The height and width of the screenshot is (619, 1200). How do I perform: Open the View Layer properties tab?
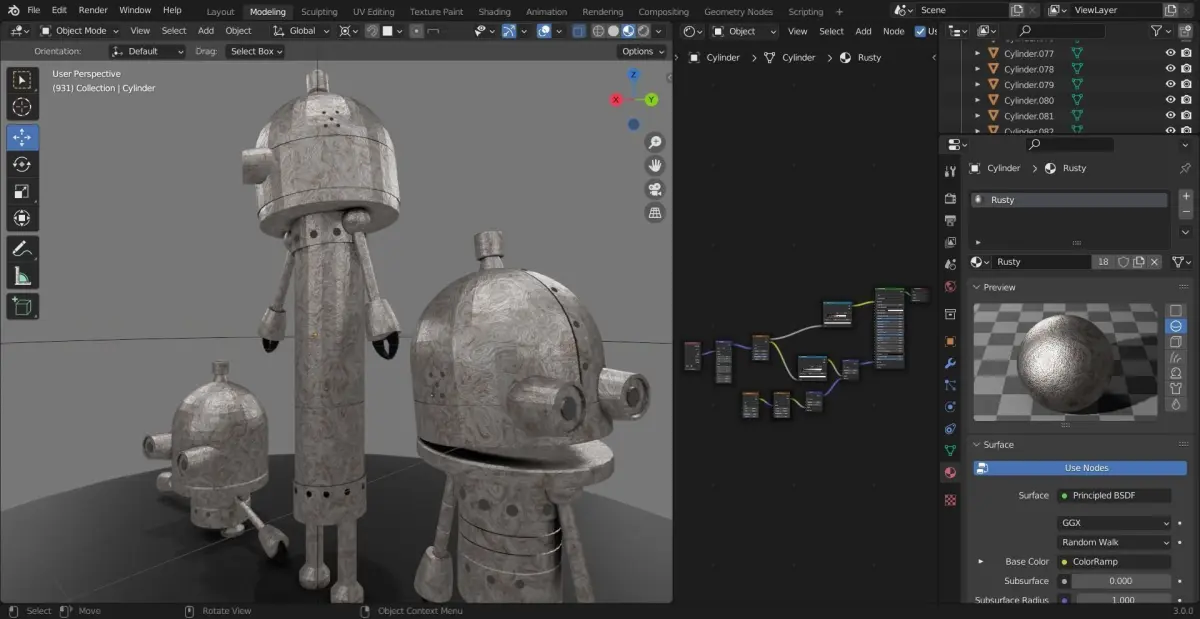950,242
